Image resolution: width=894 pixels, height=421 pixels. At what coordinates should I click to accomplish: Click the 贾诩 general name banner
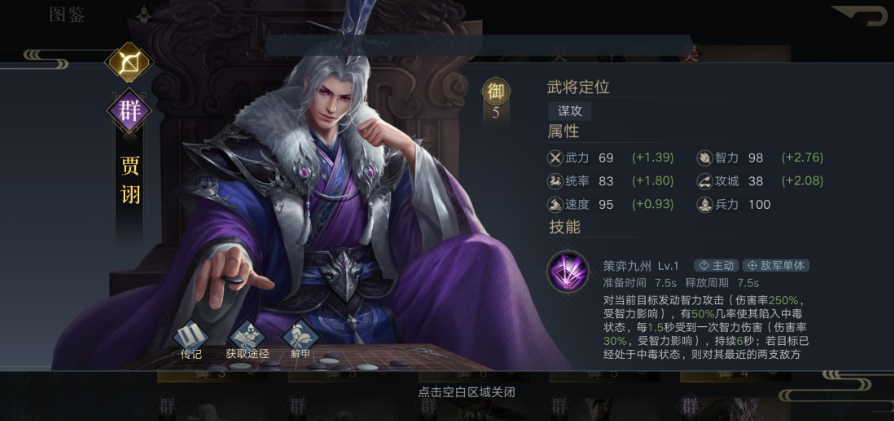[x=130, y=181]
